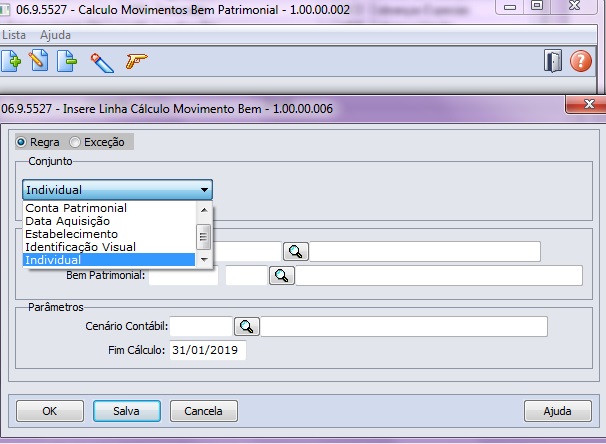The height and width of the screenshot is (444, 606).
Task: Choose Conta Patrimonial from the list
Action: tap(109, 208)
